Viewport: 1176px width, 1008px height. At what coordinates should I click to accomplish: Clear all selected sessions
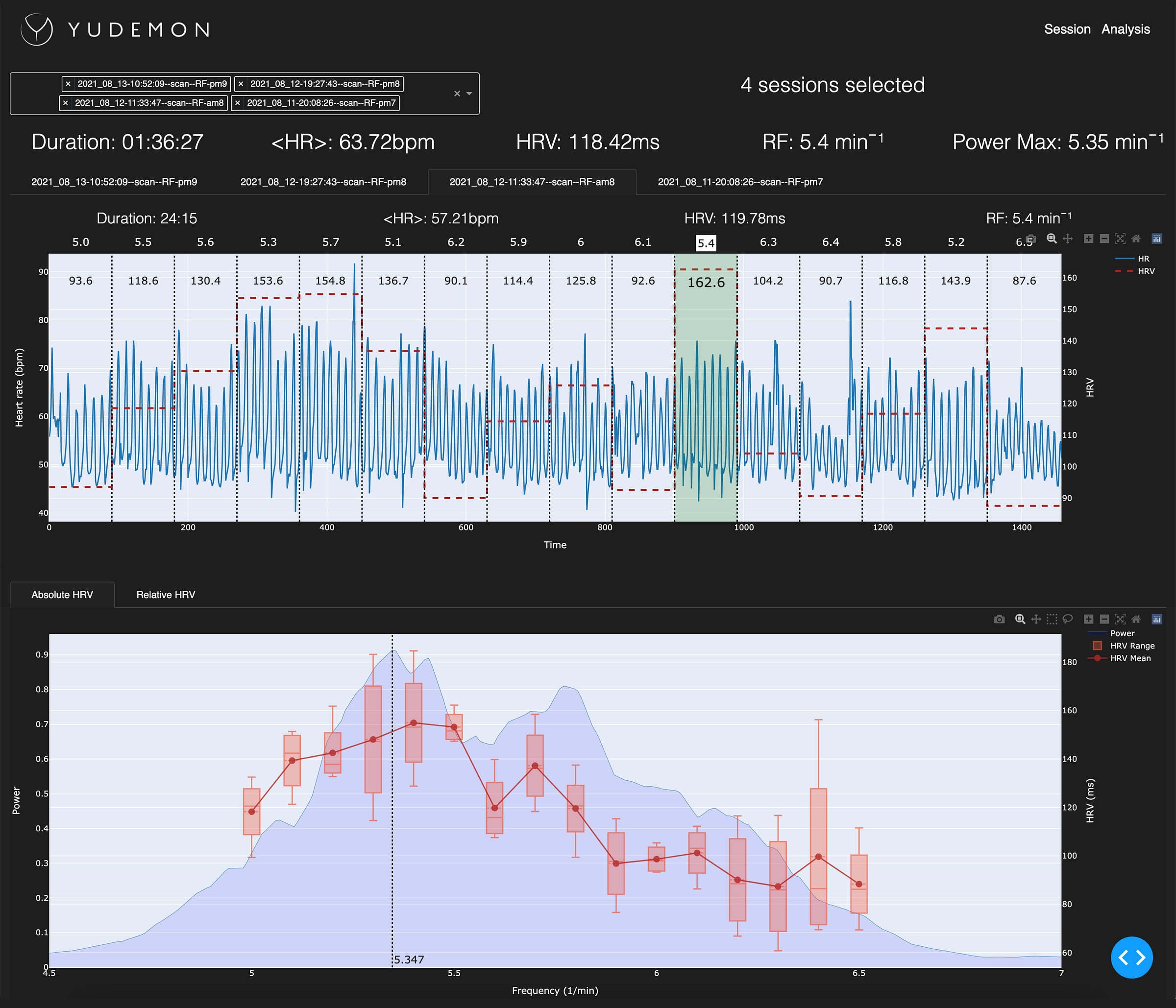(x=457, y=94)
